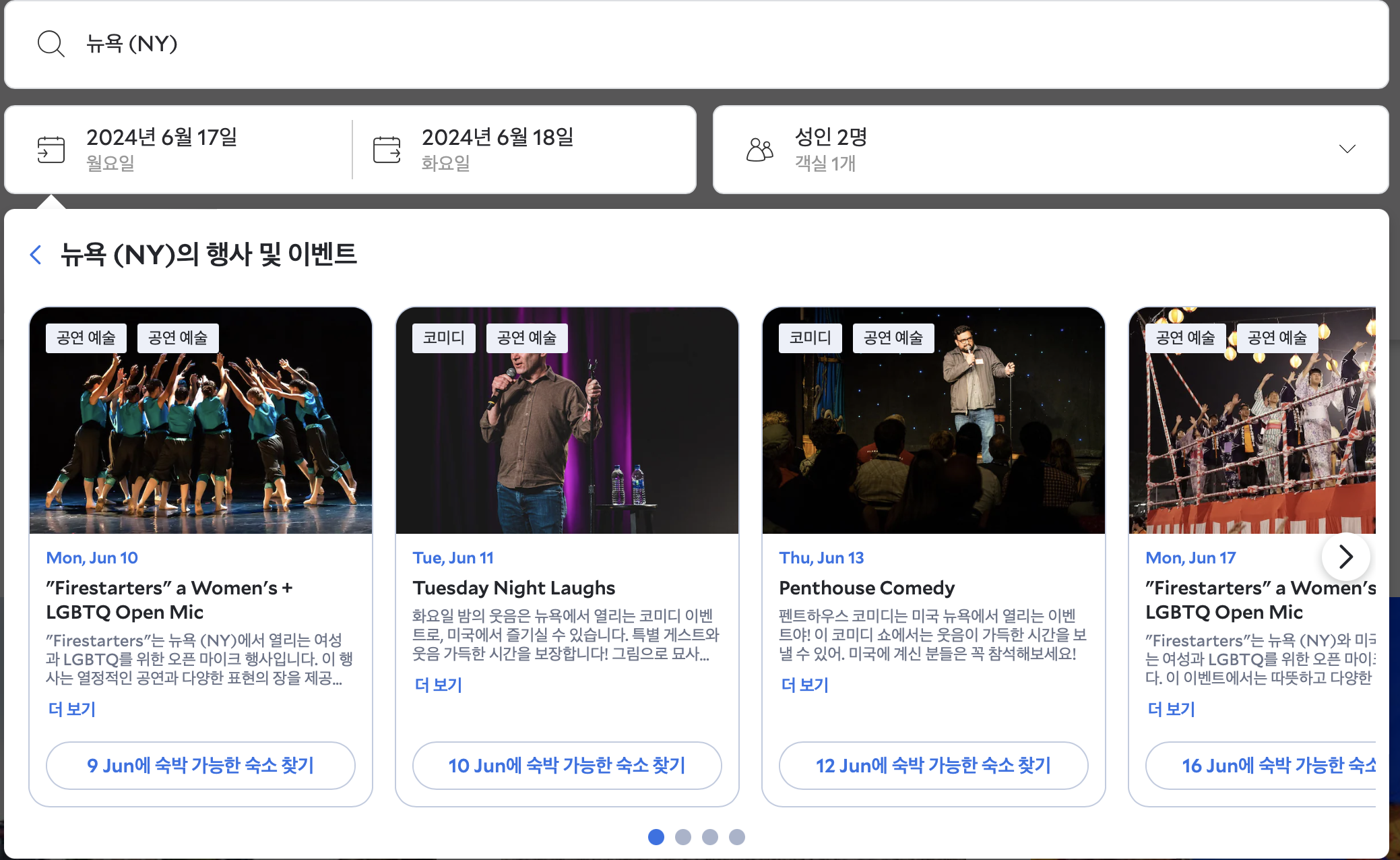The height and width of the screenshot is (860, 1400).
Task: Show next events with right arrow
Action: (x=1345, y=557)
